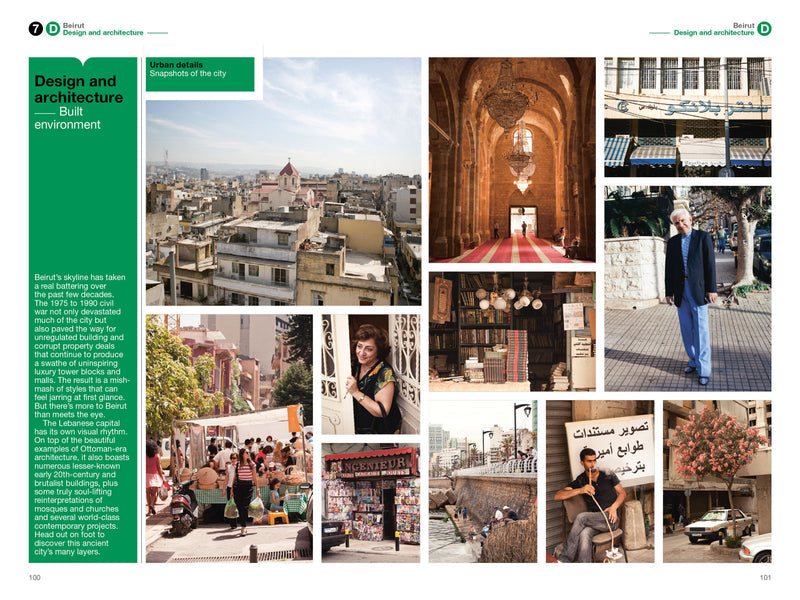Click 'Design and architecture' header at top right
Image resolution: width=800 pixels, height=600 pixels.
click(713, 33)
